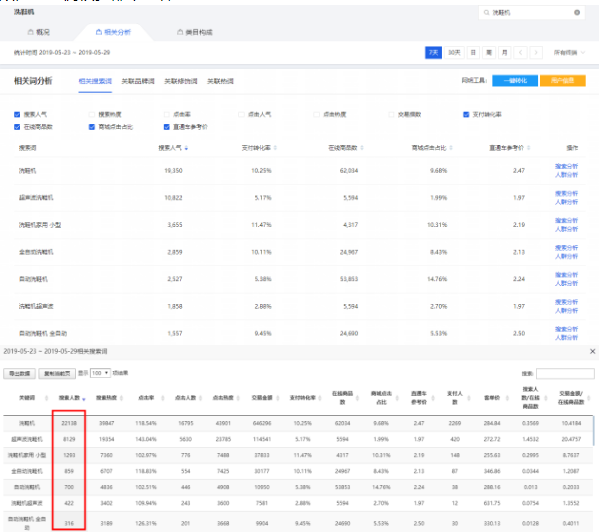Select the 7天 date range button
The height and width of the screenshot is (532, 601).
(433, 53)
